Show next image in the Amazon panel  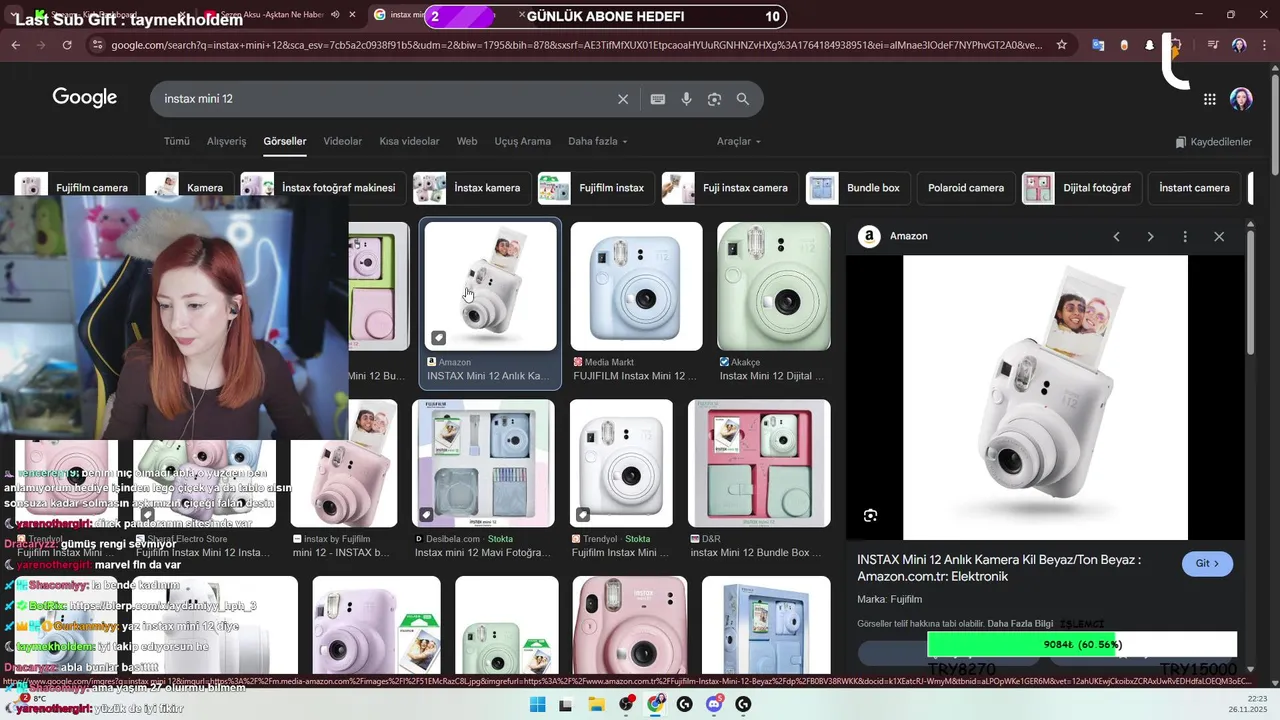coord(1150,237)
